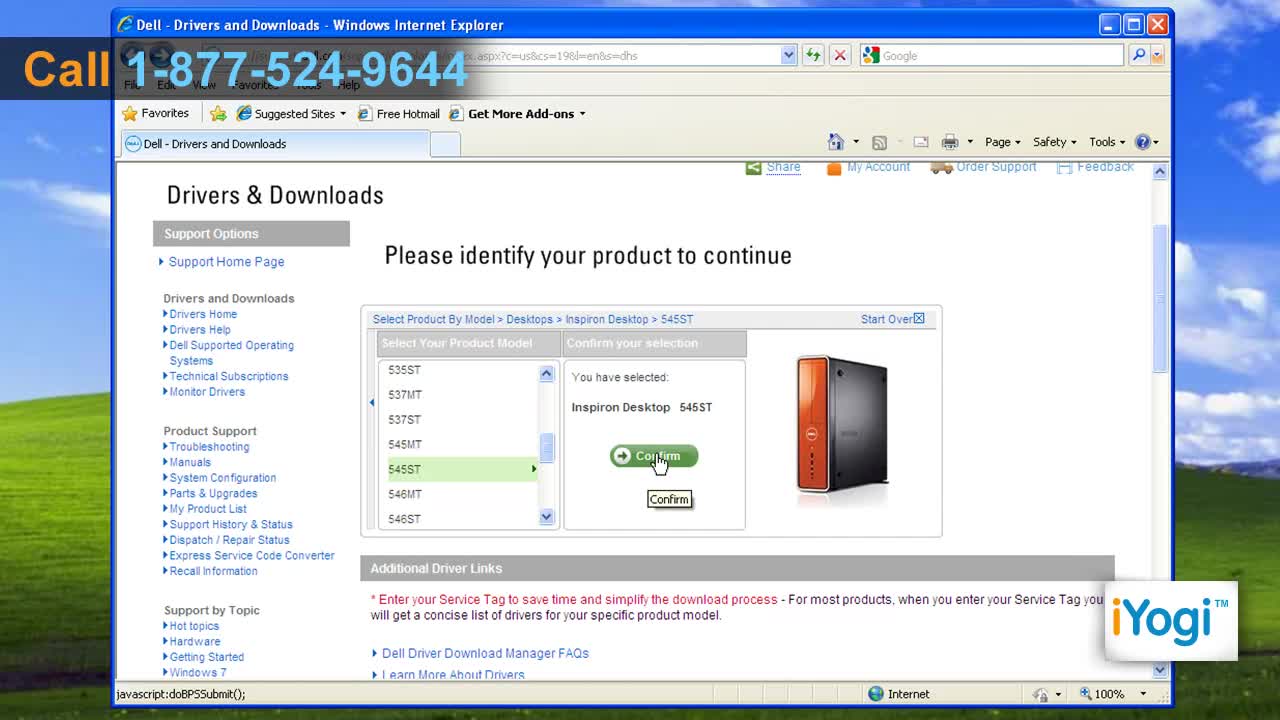1280x720 pixels.
Task: Open Dell Driver Download Manager FAQs
Action: 485,653
